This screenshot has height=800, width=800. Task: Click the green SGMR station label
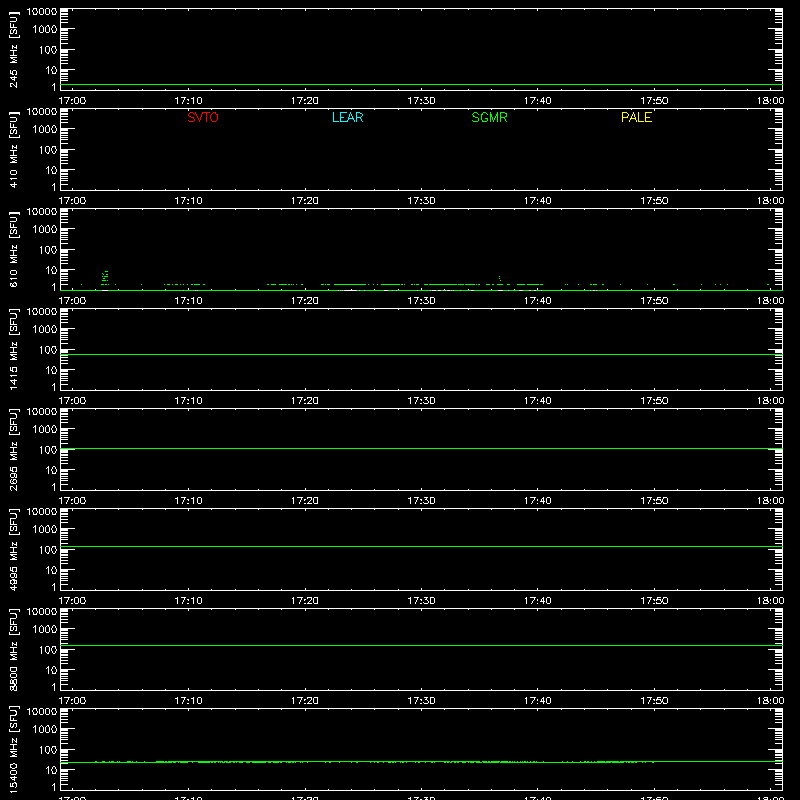(489, 117)
